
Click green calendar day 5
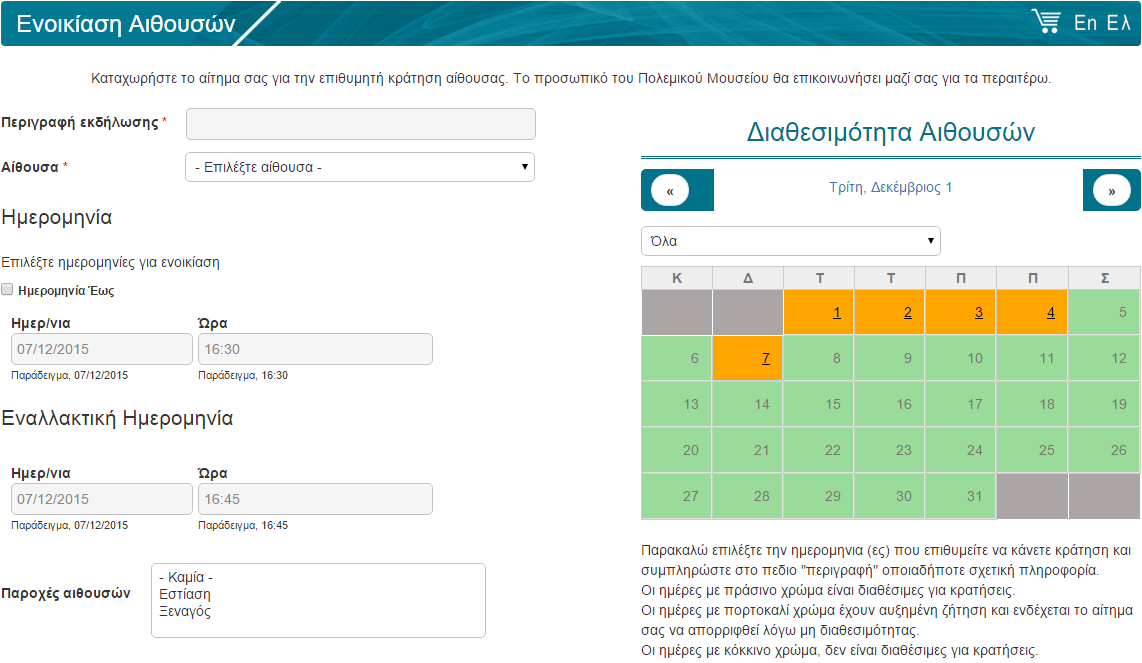1104,313
